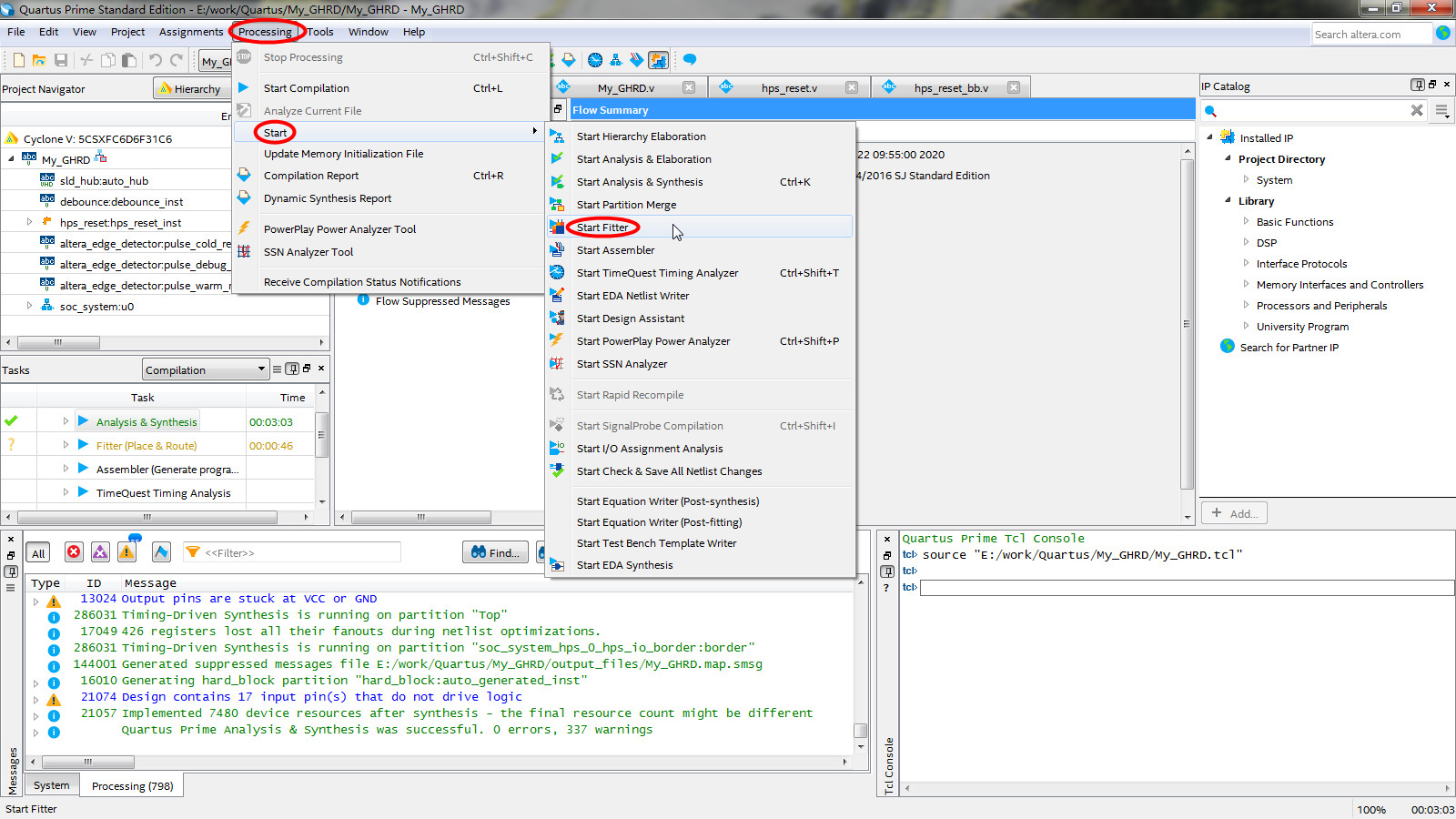Click Start Compilation in Processing menu

391,87
